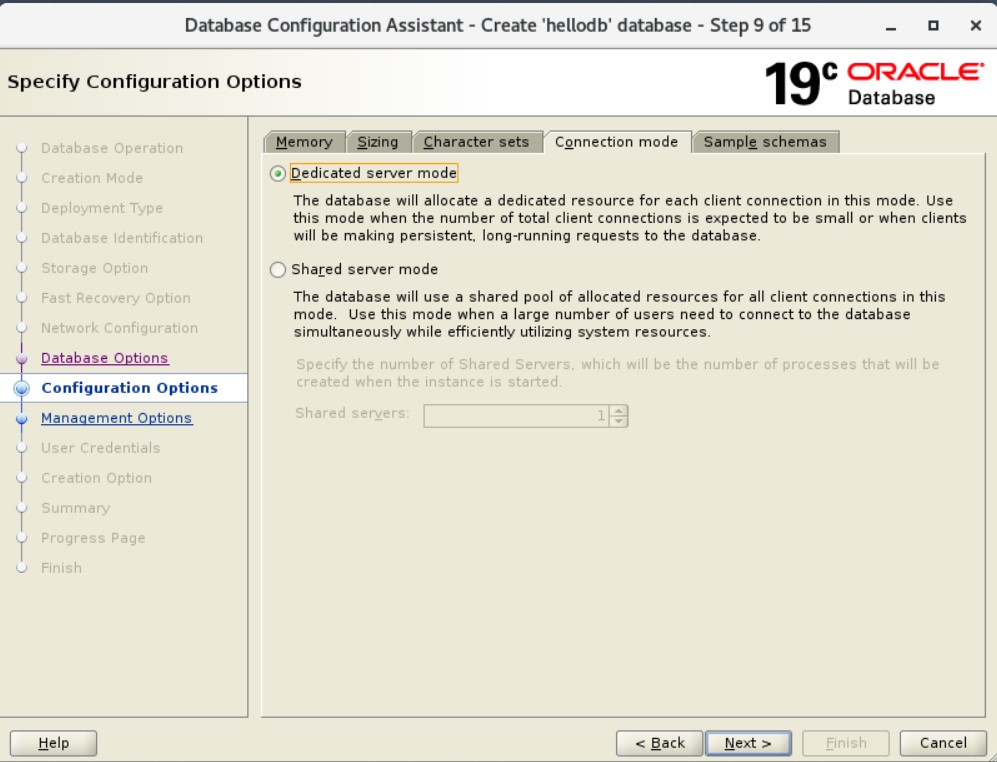Switch to Character sets tab
Screen dimensions: 997x762
(x=476, y=142)
